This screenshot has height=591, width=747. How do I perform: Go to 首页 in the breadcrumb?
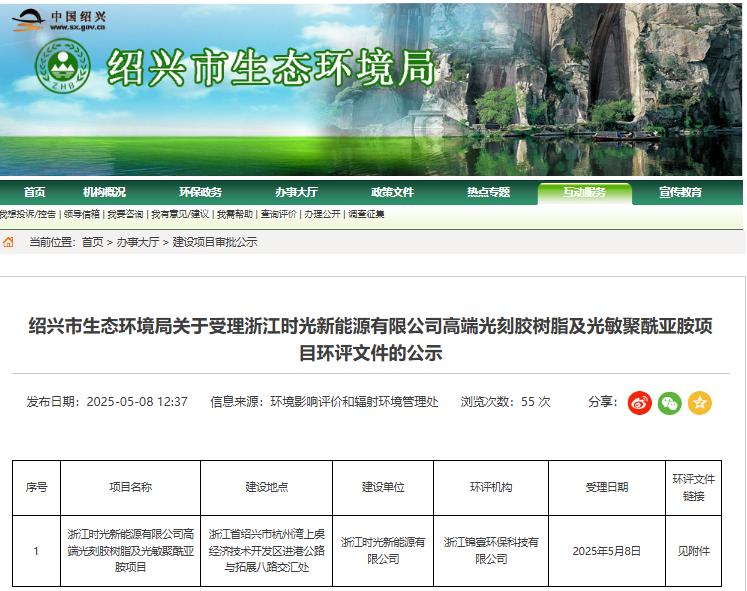[x=92, y=242]
